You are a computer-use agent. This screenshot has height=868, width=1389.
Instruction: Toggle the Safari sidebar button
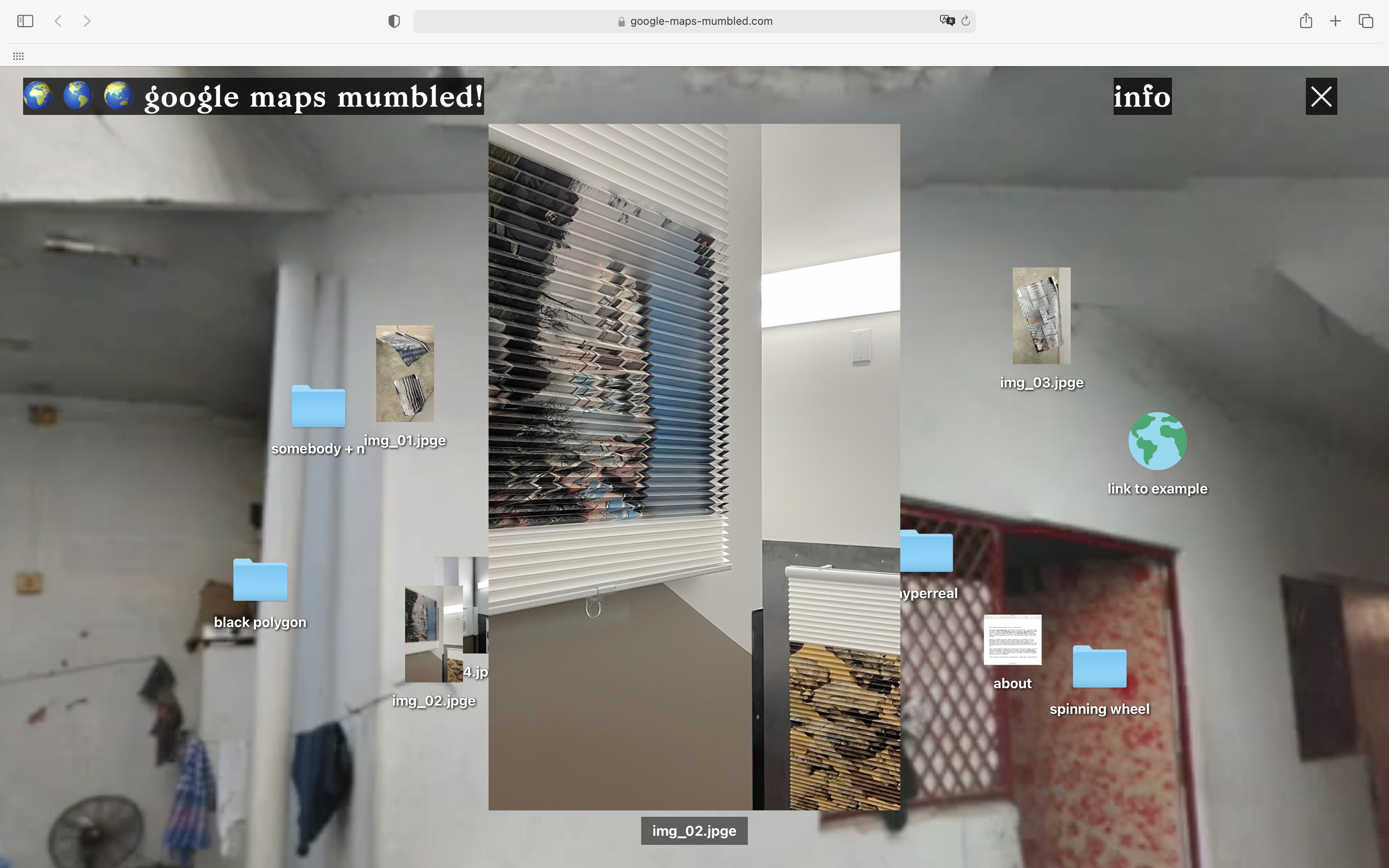pyautogui.click(x=25, y=21)
